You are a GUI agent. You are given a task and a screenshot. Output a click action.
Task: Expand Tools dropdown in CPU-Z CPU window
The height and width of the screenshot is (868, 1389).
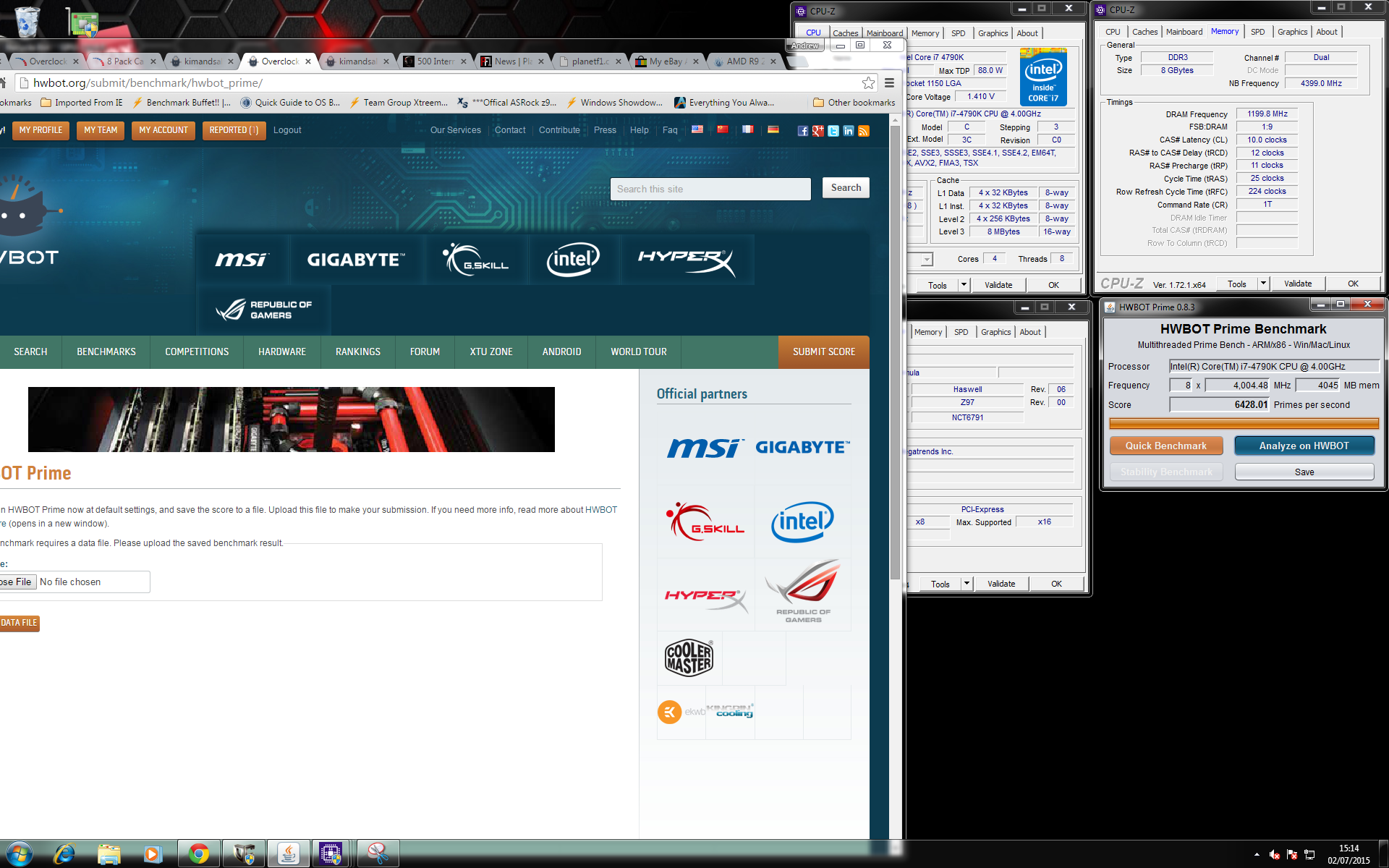tap(964, 285)
